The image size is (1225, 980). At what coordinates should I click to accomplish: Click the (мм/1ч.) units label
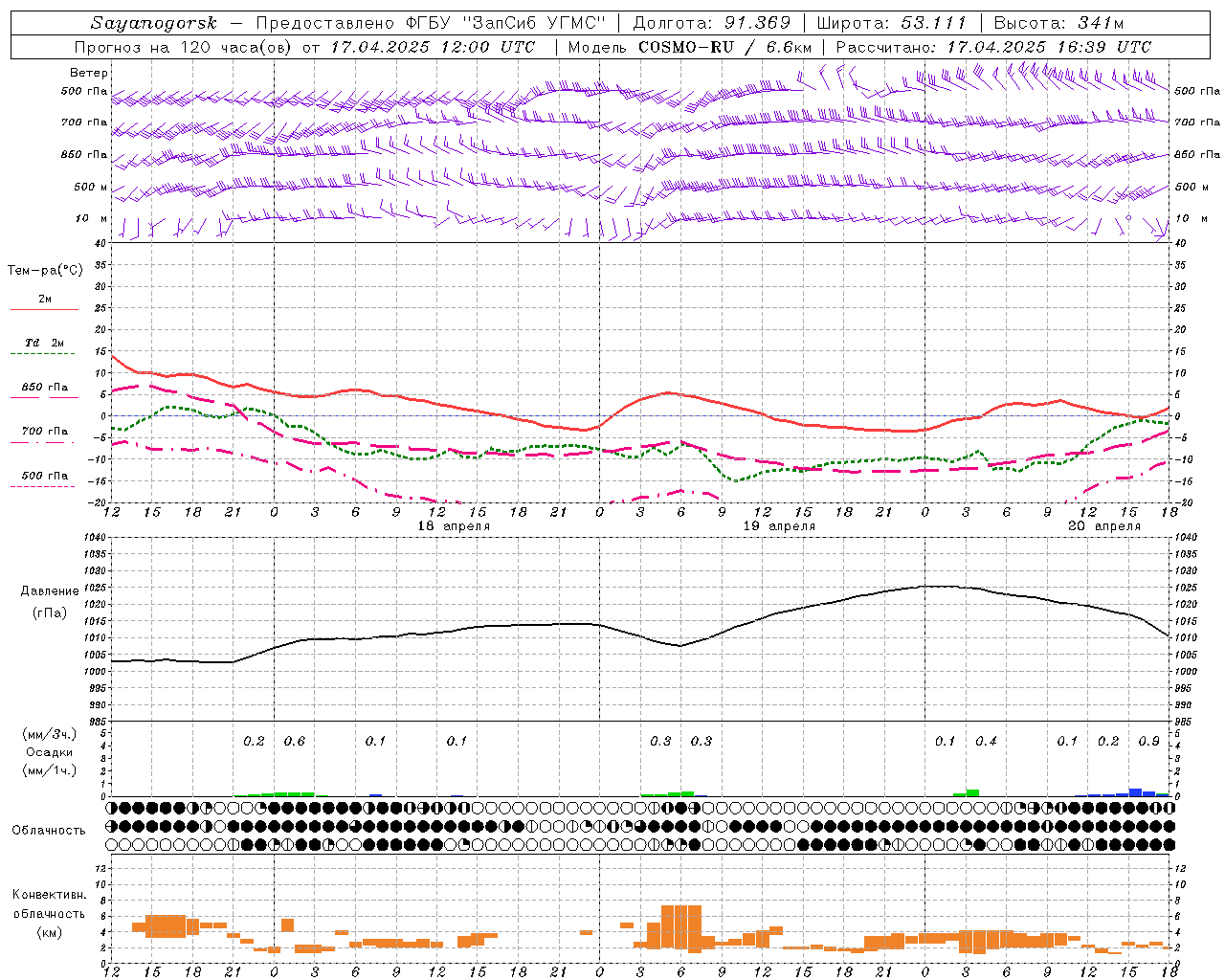(49, 770)
